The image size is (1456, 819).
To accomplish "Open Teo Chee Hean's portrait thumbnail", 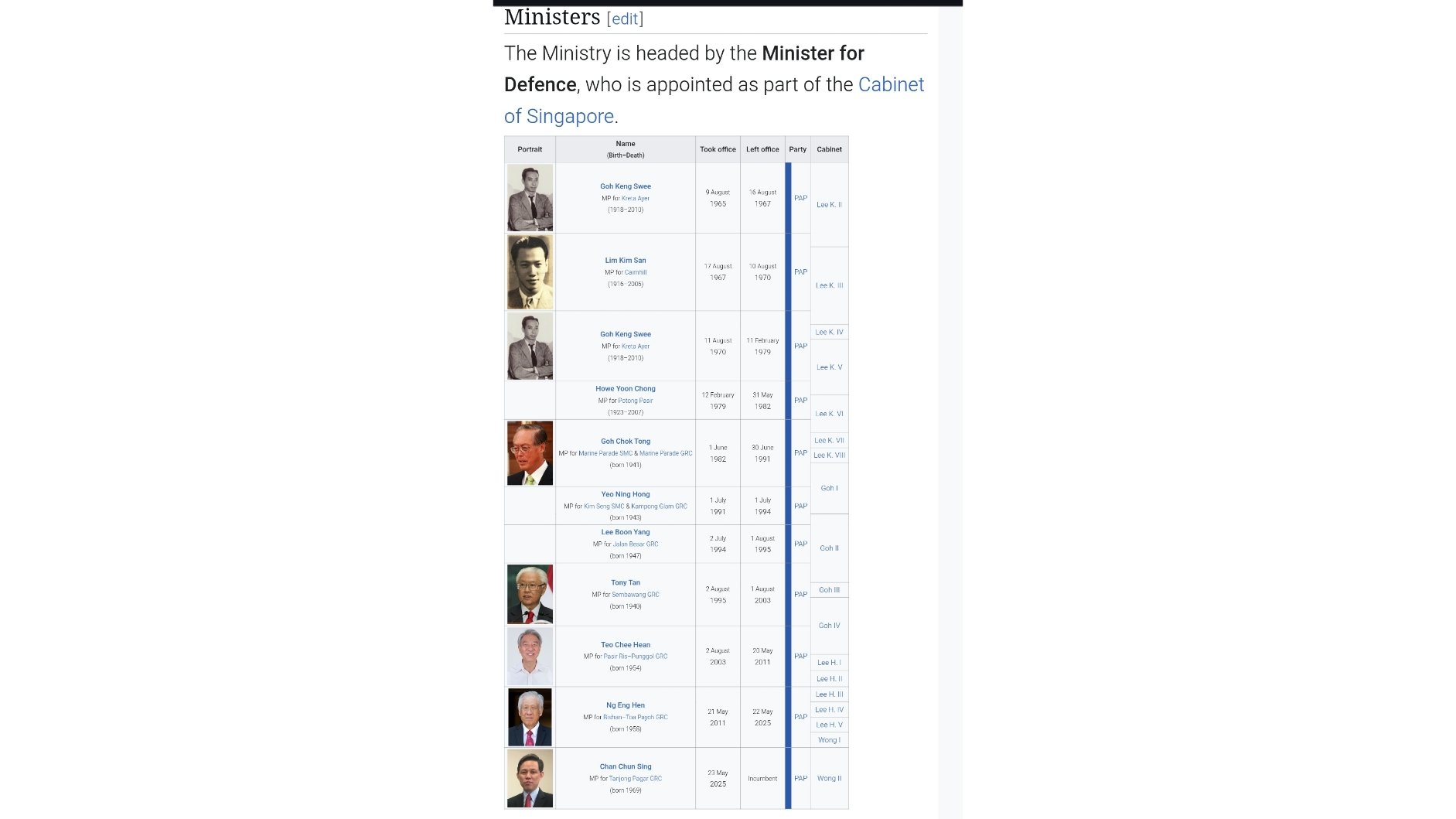I will coord(530,656).
